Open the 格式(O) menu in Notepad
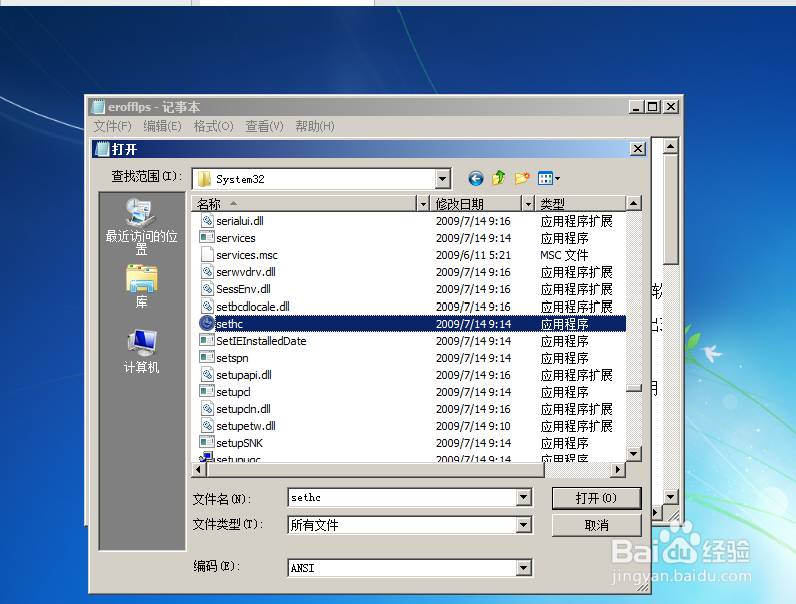 213,126
